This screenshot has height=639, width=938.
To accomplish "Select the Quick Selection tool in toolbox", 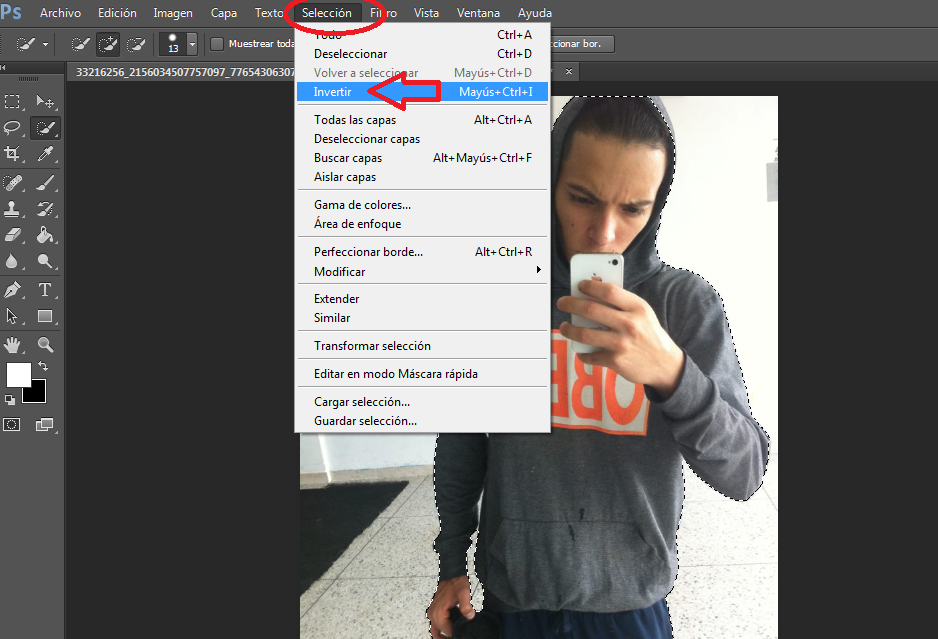I will 45,127.
